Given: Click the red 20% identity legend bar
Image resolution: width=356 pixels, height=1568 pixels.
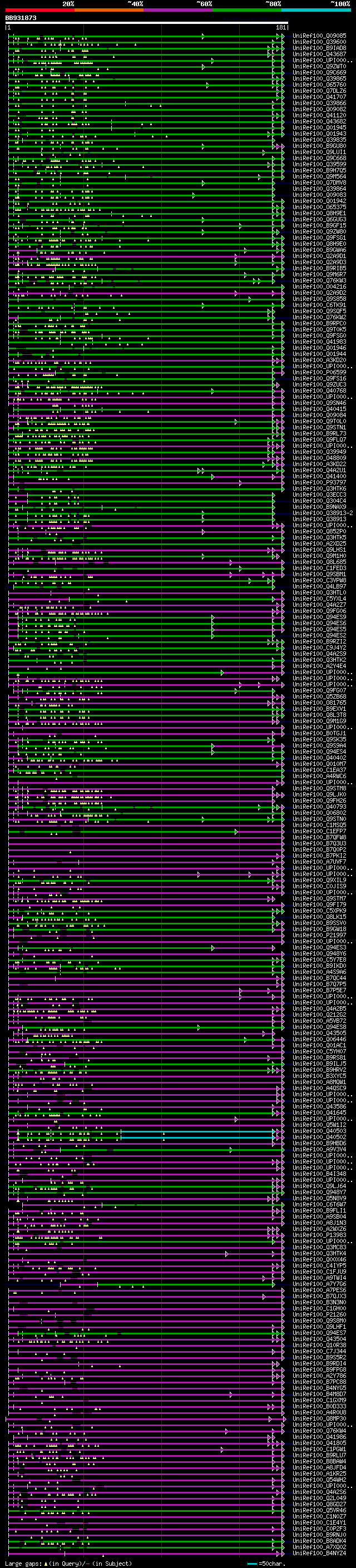Looking at the screenshot, I should pyautogui.click(x=40, y=10).
